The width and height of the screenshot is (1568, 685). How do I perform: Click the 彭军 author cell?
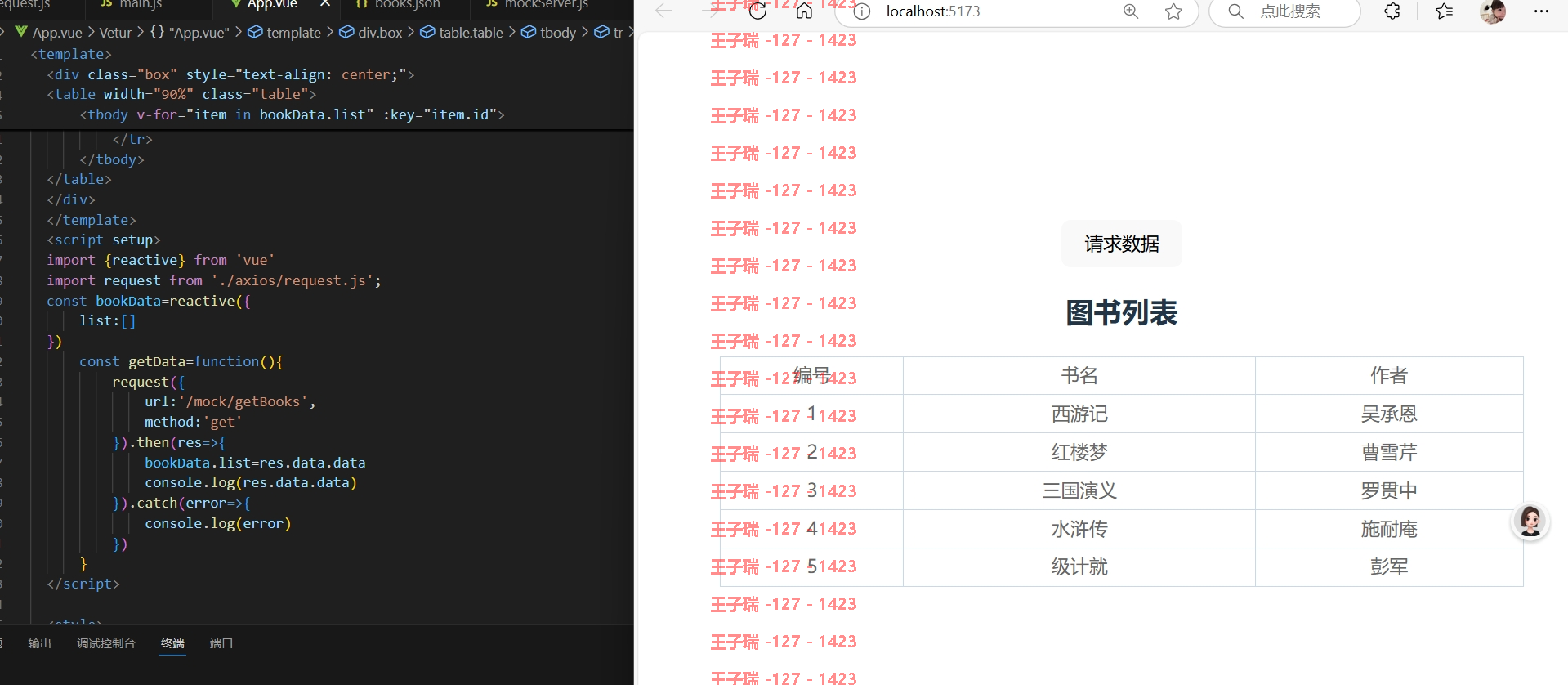pyautogui.click(x=1389, y=566)
